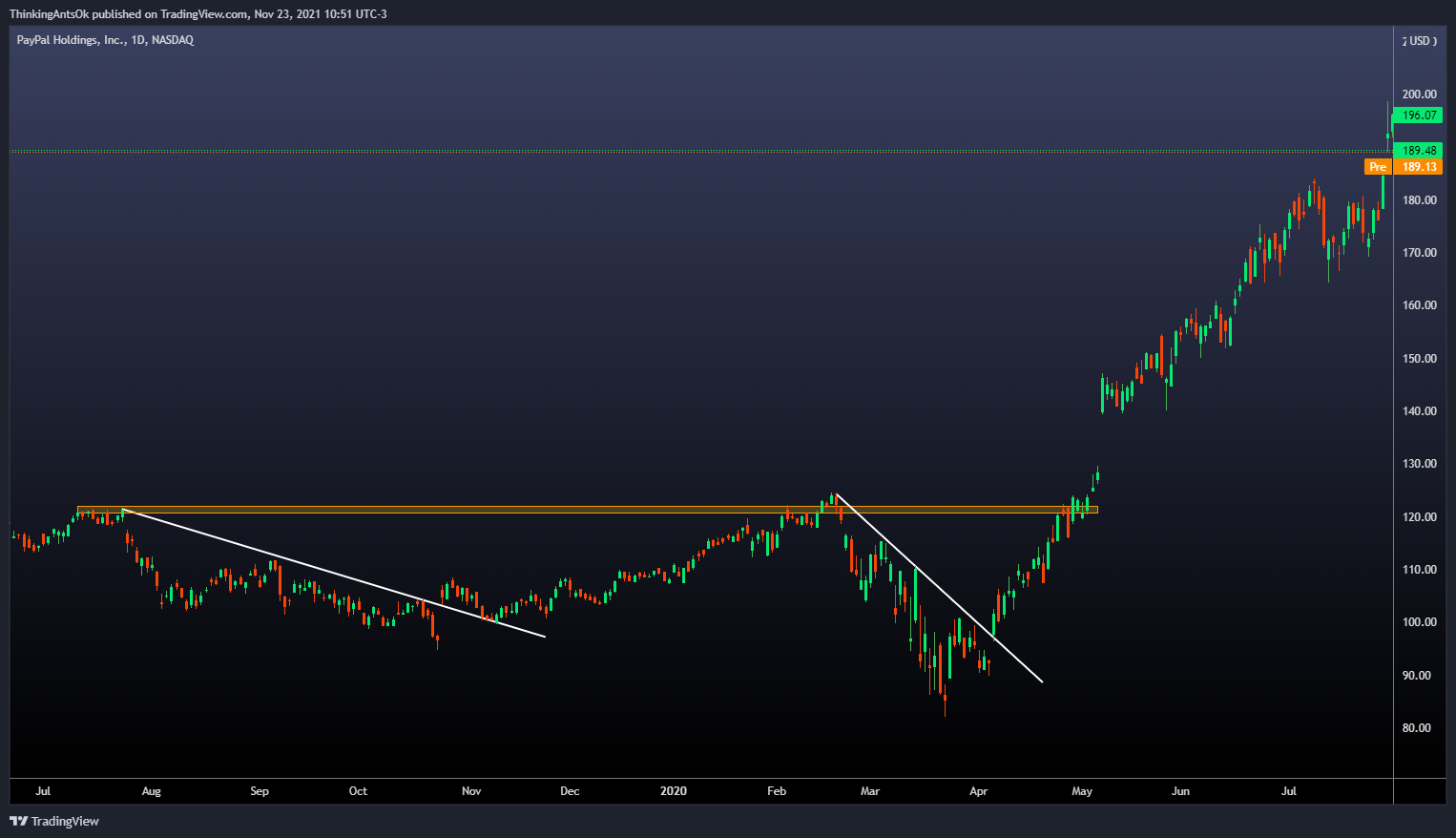Click the 90.00 price axis label
The image size is (1456, 838).
(x=1418, y=676)
